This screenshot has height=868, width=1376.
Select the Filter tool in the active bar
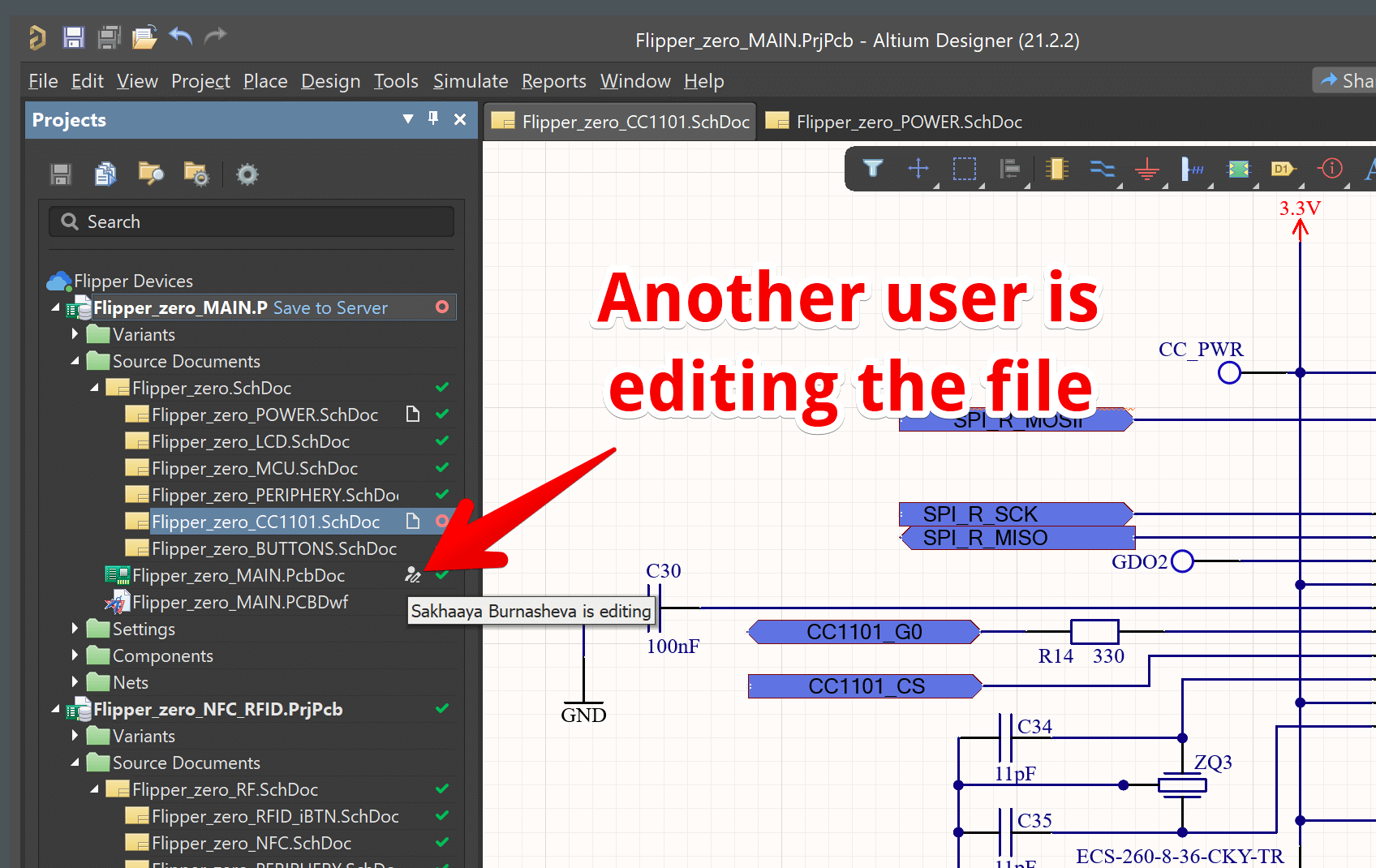[x=873, y=169]
